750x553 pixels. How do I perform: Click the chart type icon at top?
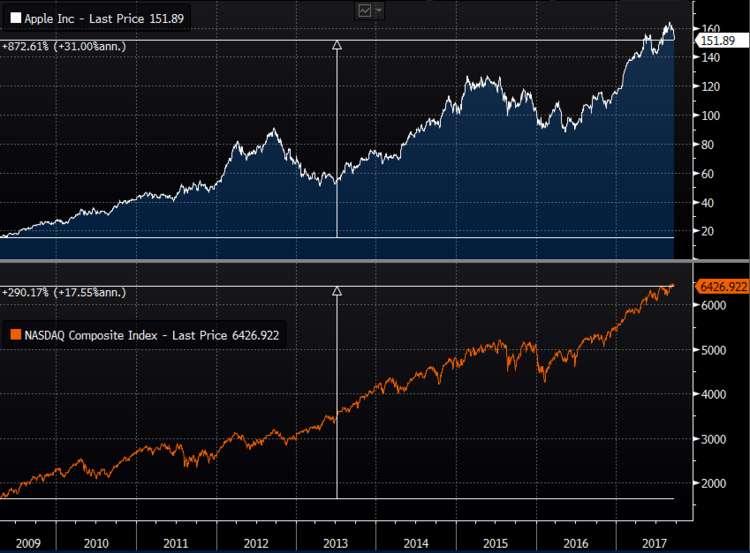point(364,11)
